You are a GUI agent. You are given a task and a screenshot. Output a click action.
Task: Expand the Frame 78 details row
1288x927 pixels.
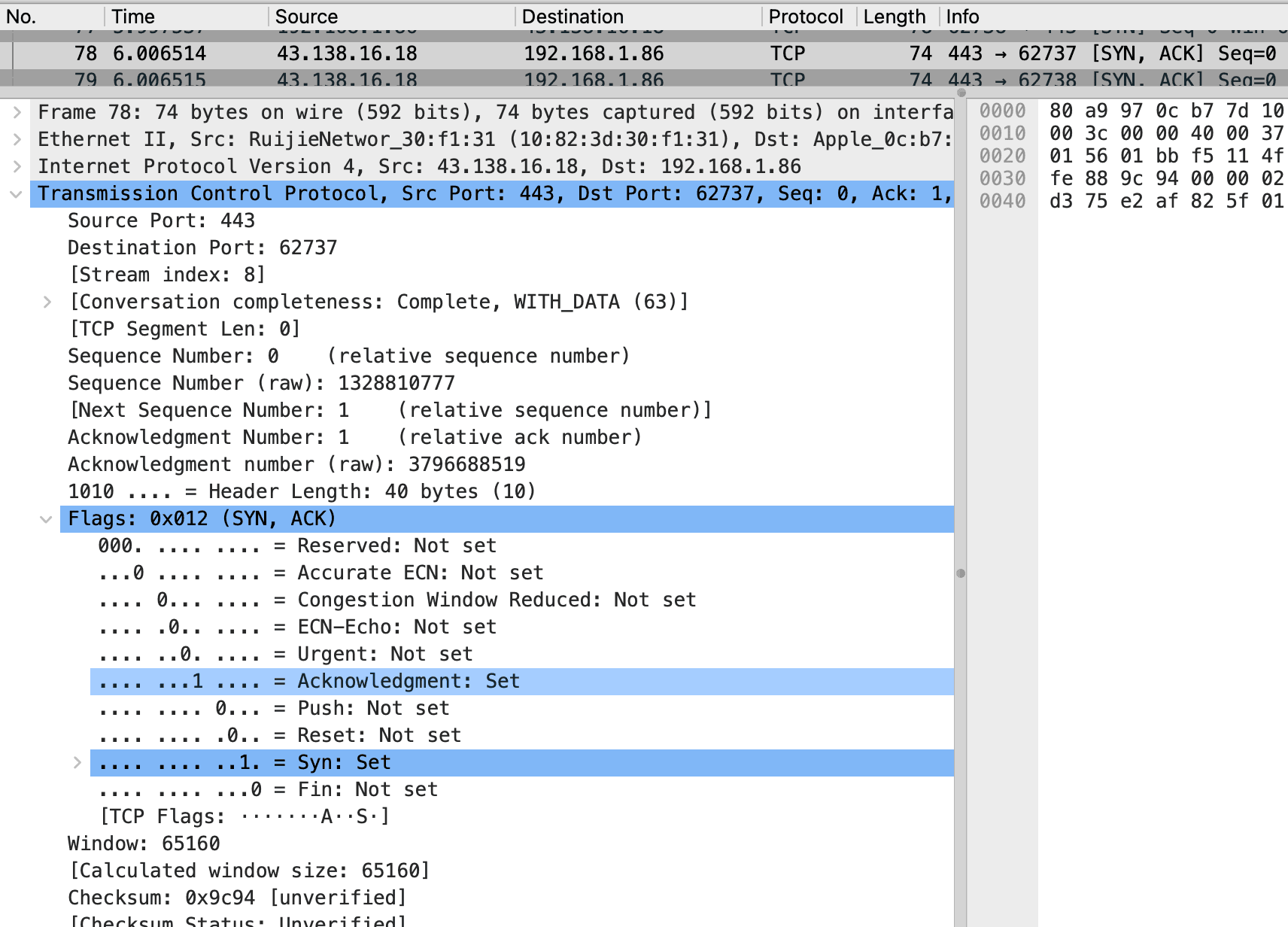(x=17, y=112)
